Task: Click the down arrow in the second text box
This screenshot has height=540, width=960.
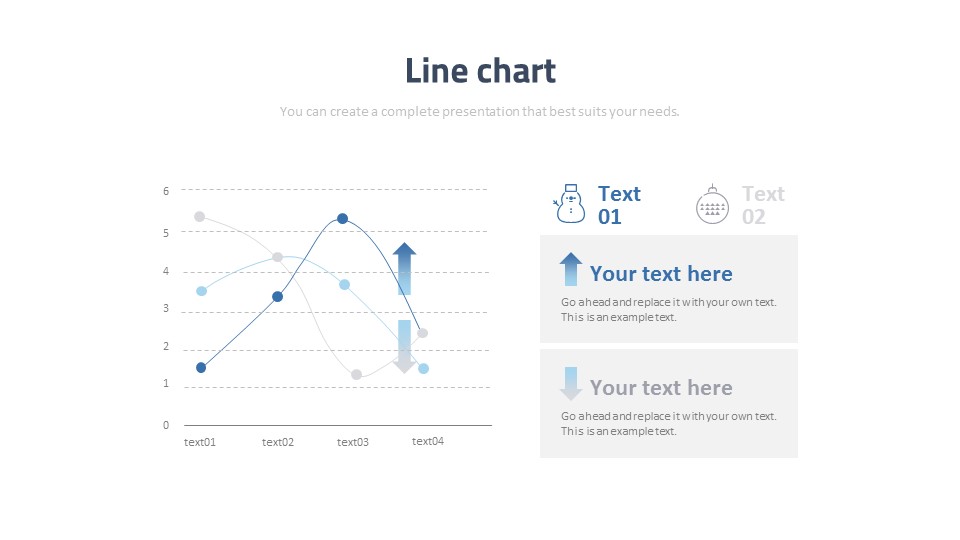Action: (571, 383)
